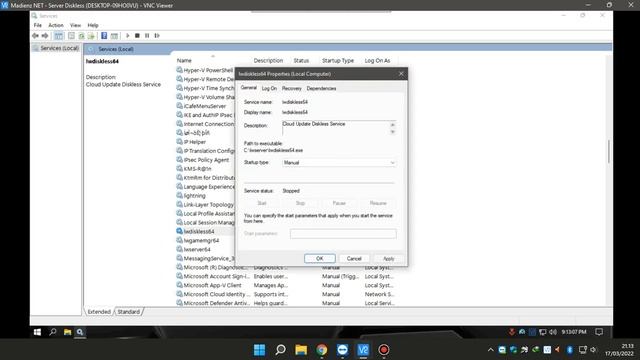Close the lwdiskless64 Properties dialog

401,74
